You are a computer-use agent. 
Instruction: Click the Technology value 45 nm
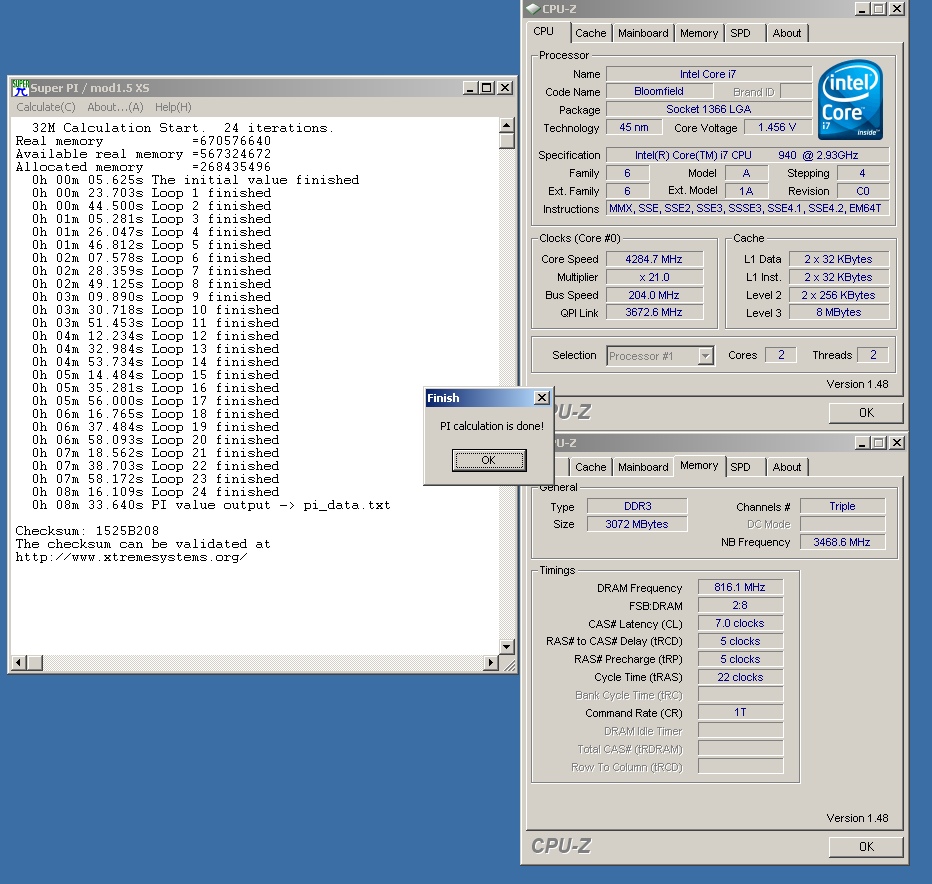pyautogui.click(x=634, y=127)
